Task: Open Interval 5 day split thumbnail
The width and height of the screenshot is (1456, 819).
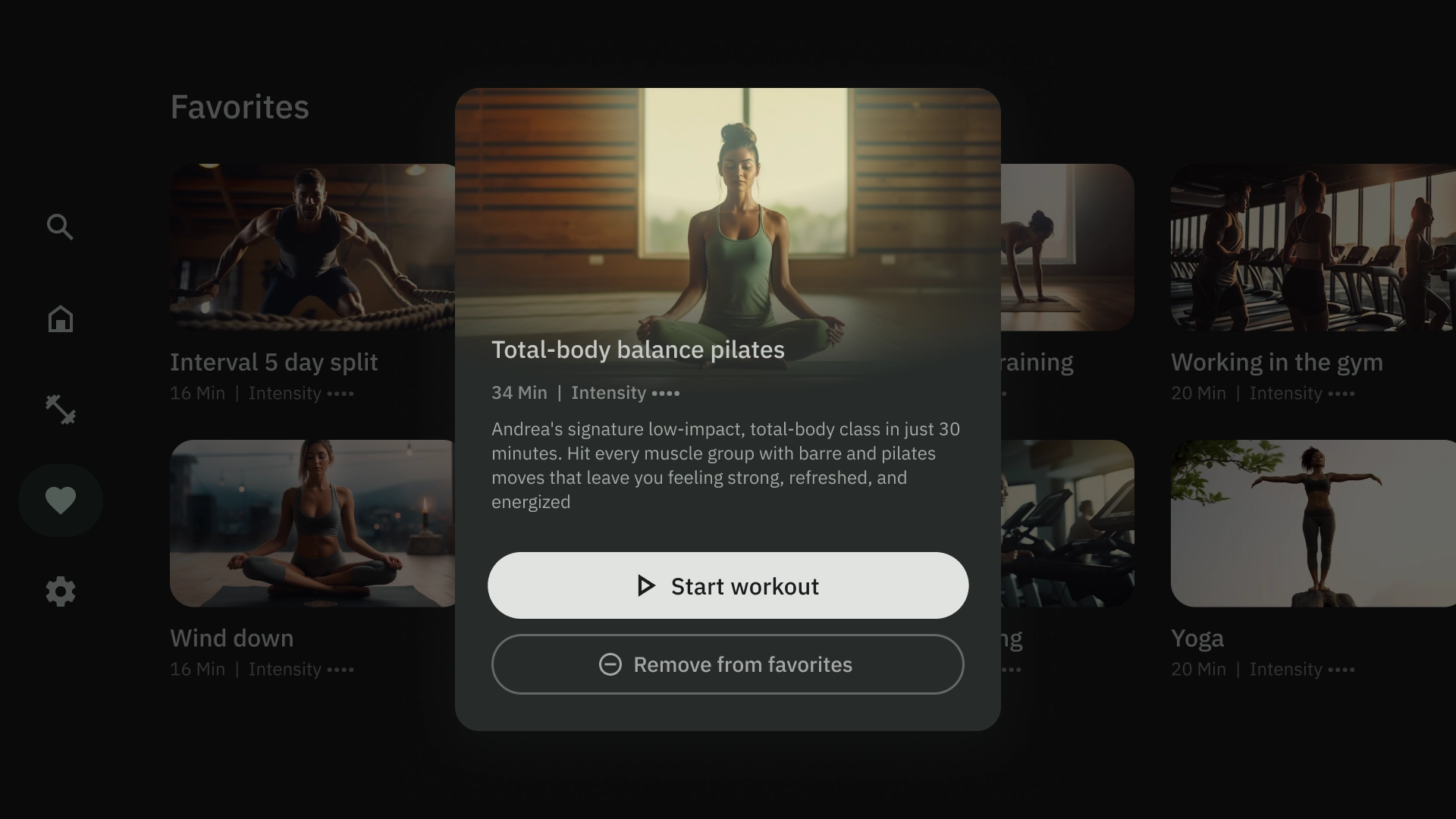Action: pos(311,247)
